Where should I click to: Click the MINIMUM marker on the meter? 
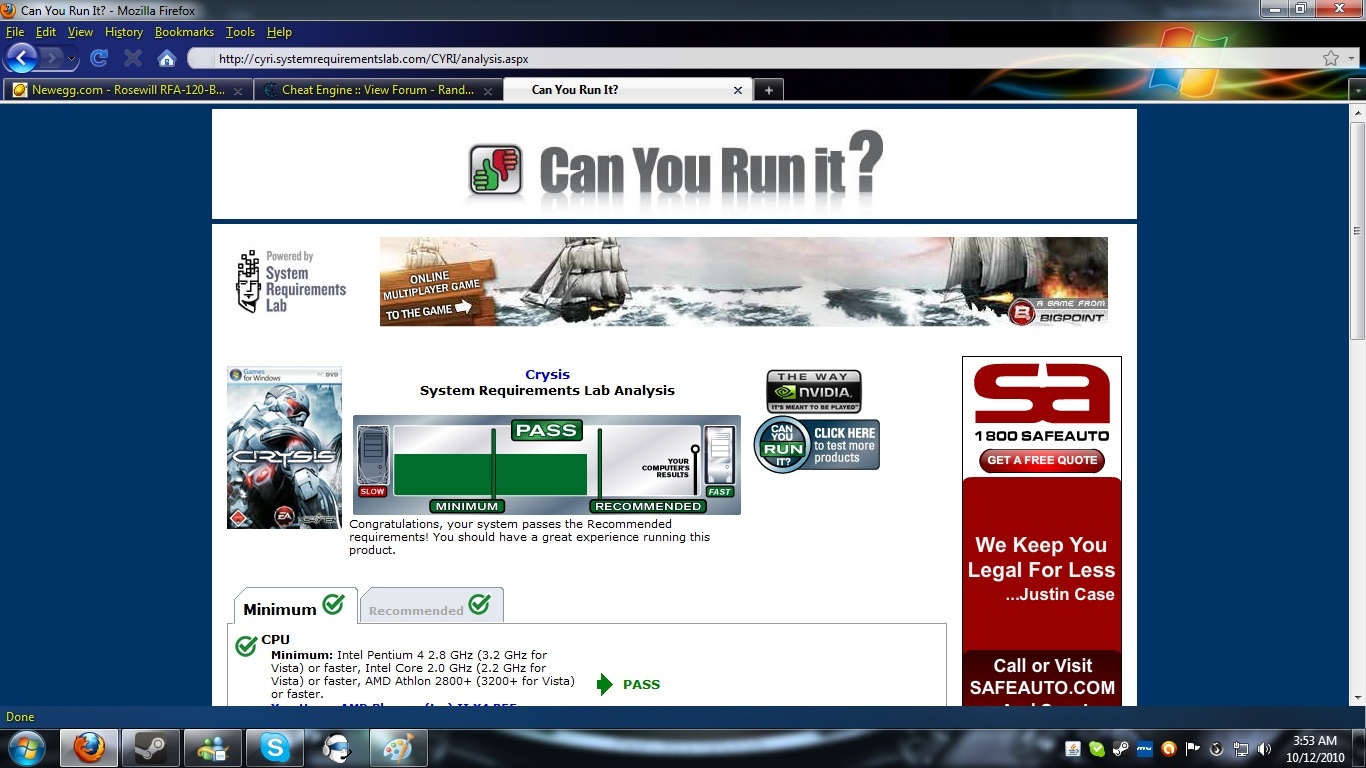(x=467, y=506)
